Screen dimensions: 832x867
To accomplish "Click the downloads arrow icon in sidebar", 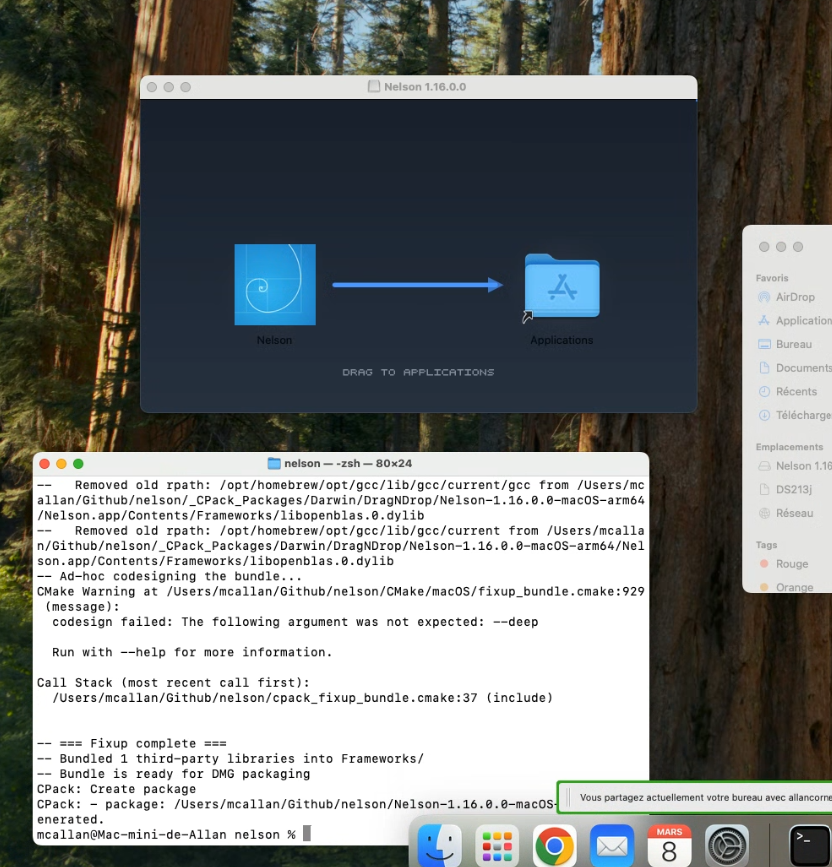I will [x=764, y=415].
